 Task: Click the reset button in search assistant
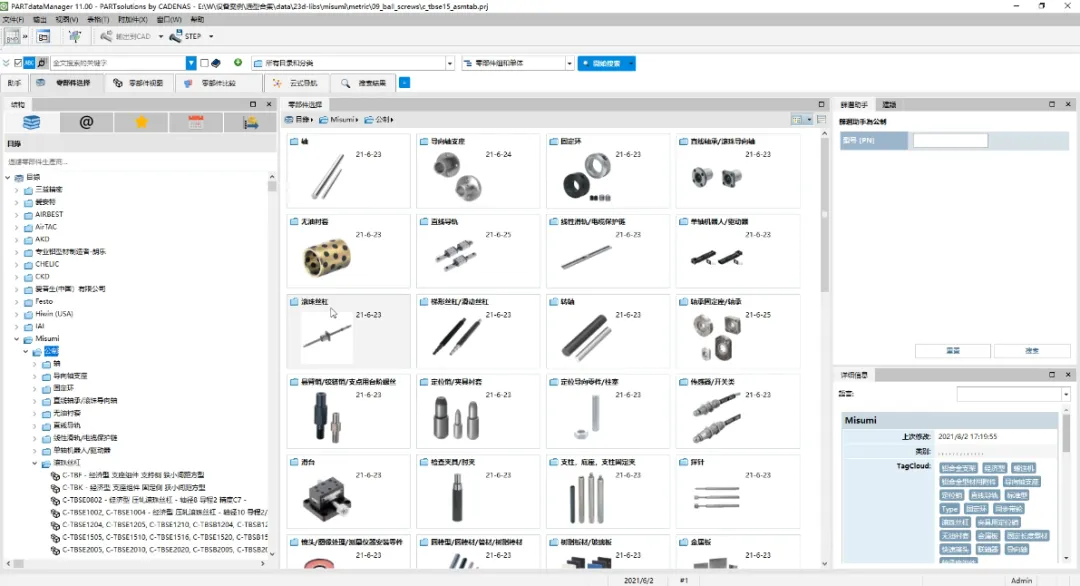[953, 351]
